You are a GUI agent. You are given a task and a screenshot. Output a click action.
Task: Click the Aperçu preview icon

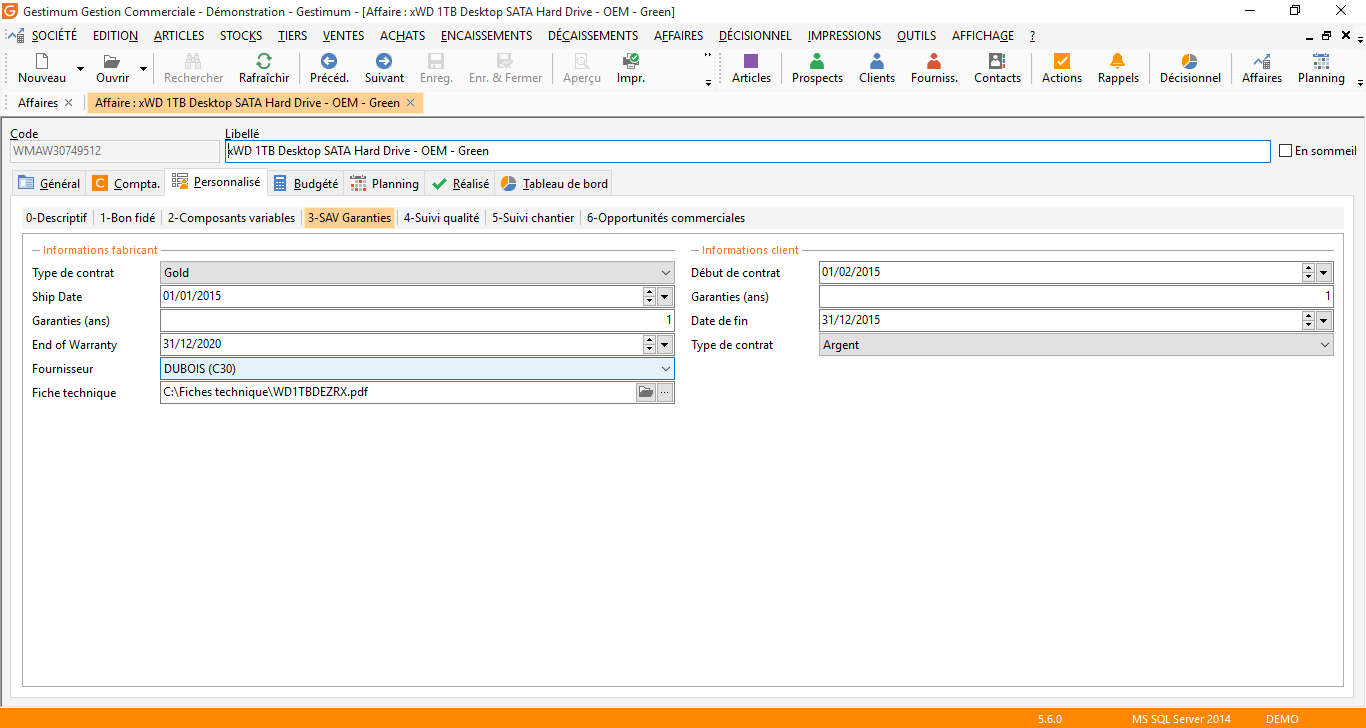pos(582,61)
